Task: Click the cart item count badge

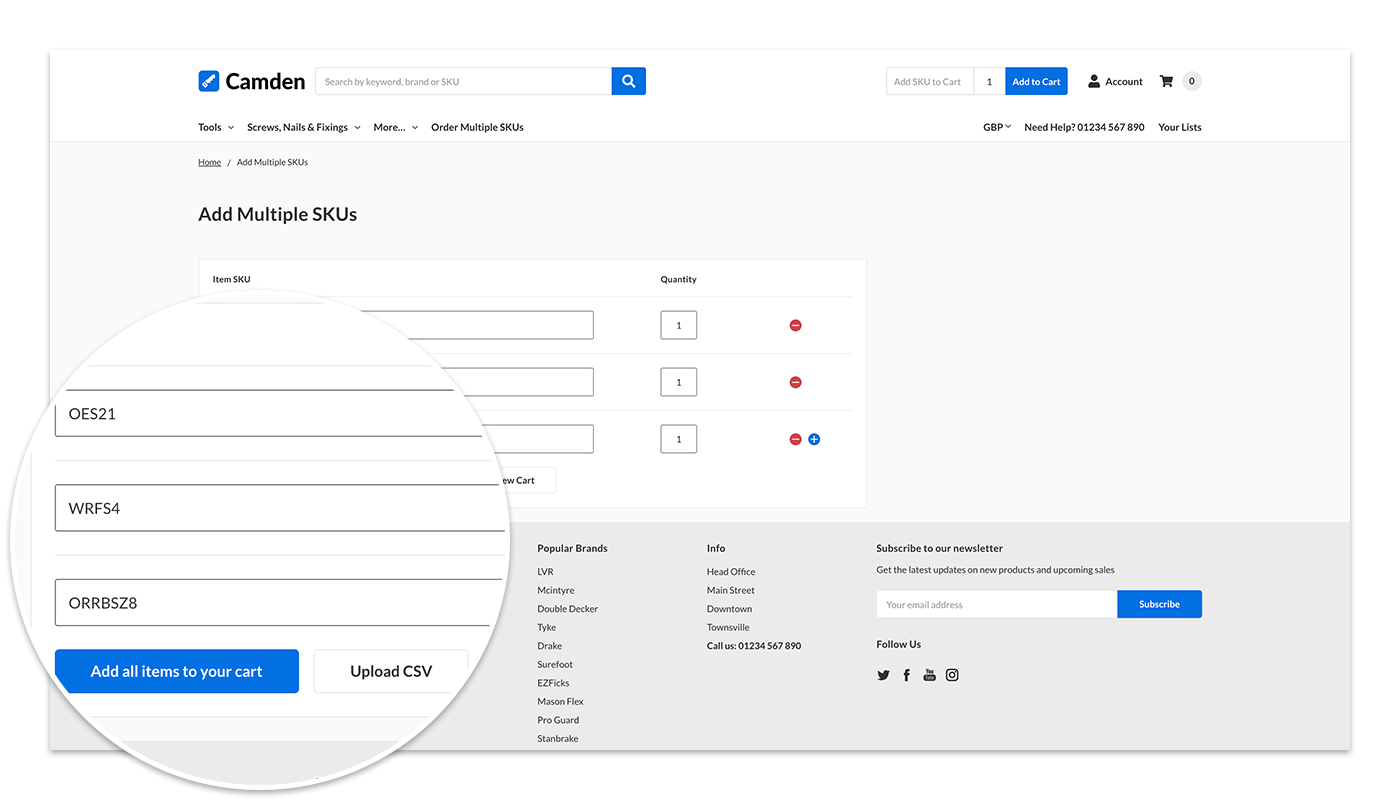Action: pos(1192,81)
